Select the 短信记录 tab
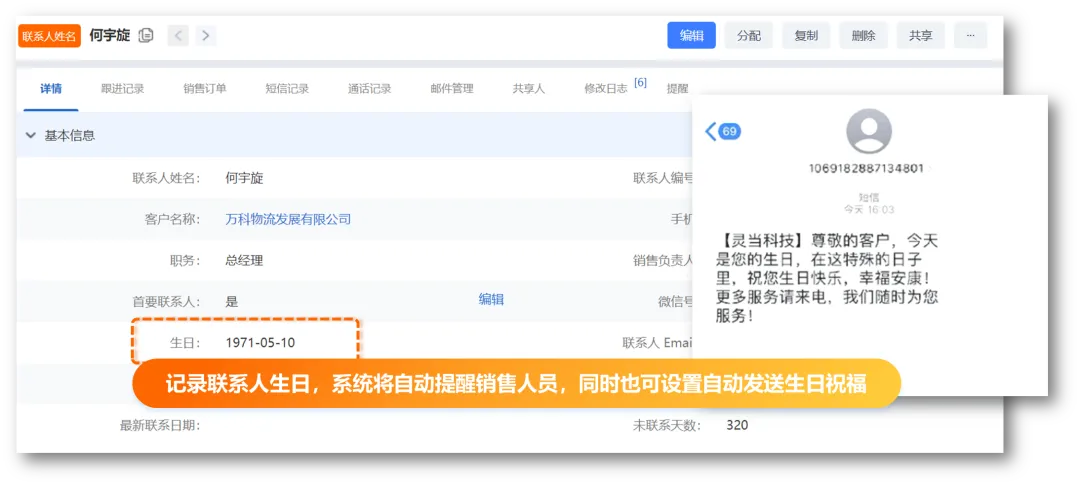Screen dimensions: 1080x485 click(287, 88)
